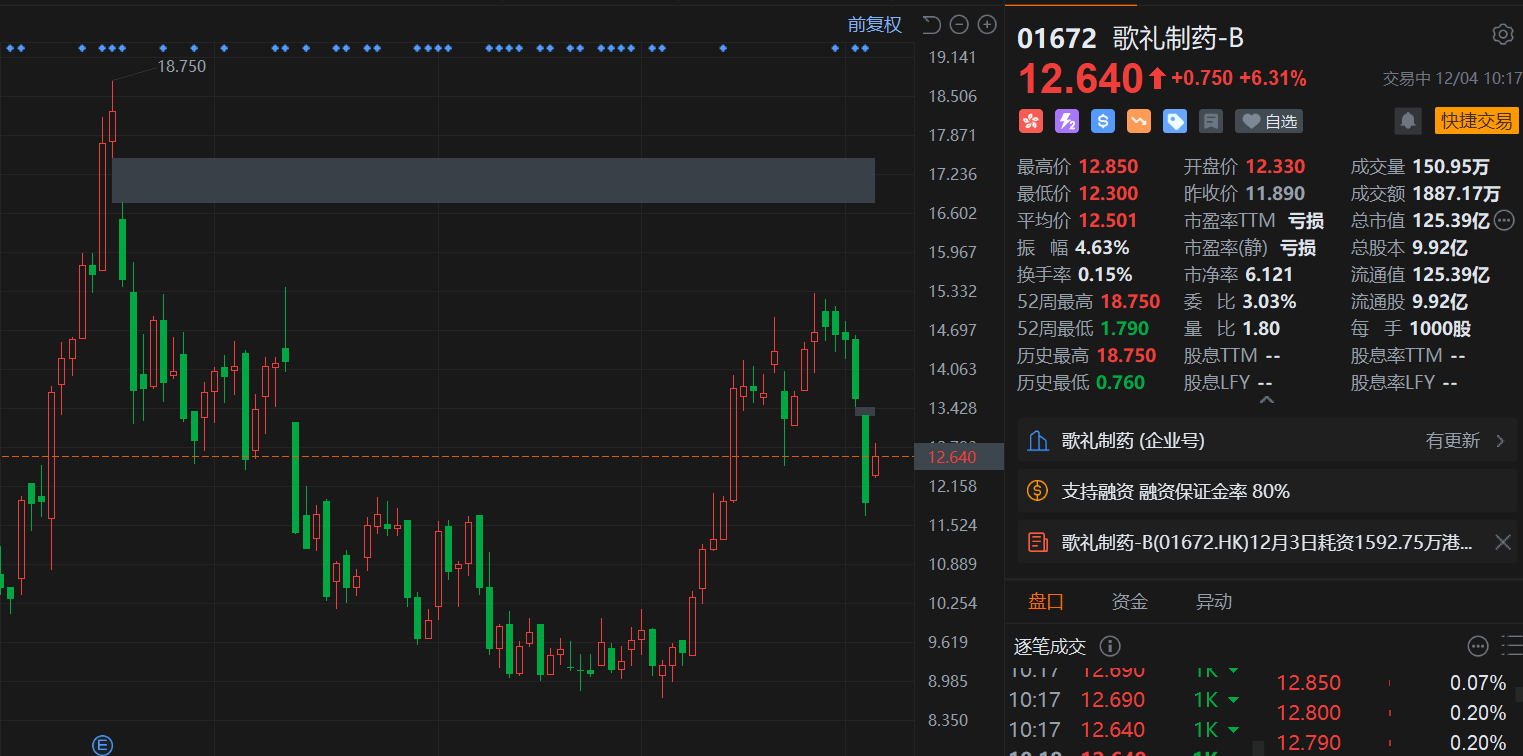Open the ellipsis options in 逐笔成交 panel

1478,646
